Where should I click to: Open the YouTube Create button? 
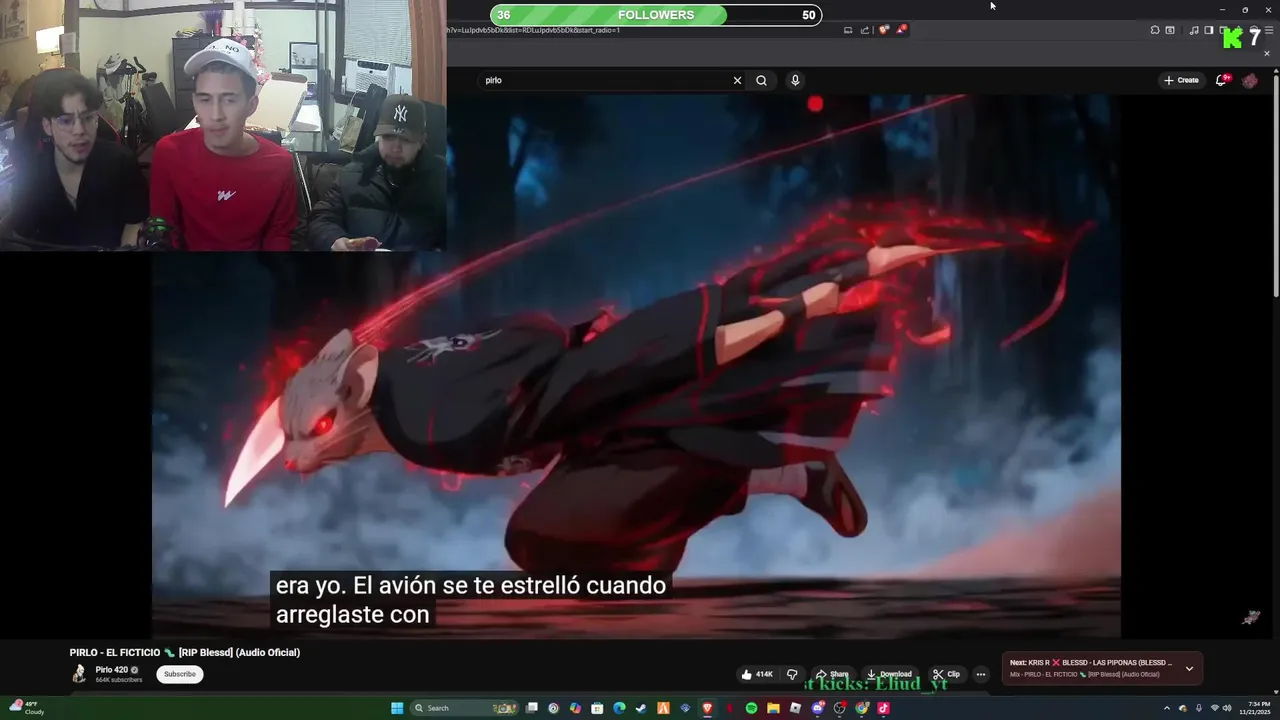(x=1181, y=80)
